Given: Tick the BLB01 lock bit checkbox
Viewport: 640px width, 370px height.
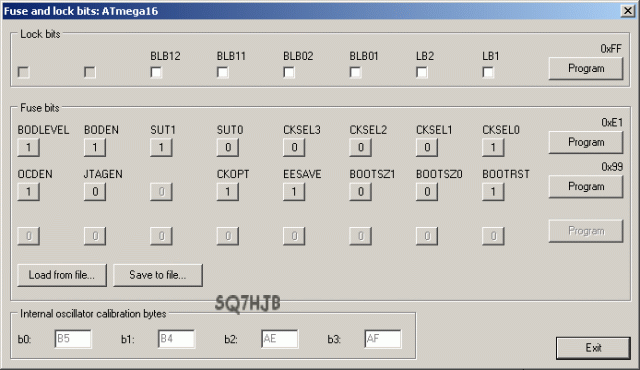Looking at the screenshot, I should [x=356, y=73].
